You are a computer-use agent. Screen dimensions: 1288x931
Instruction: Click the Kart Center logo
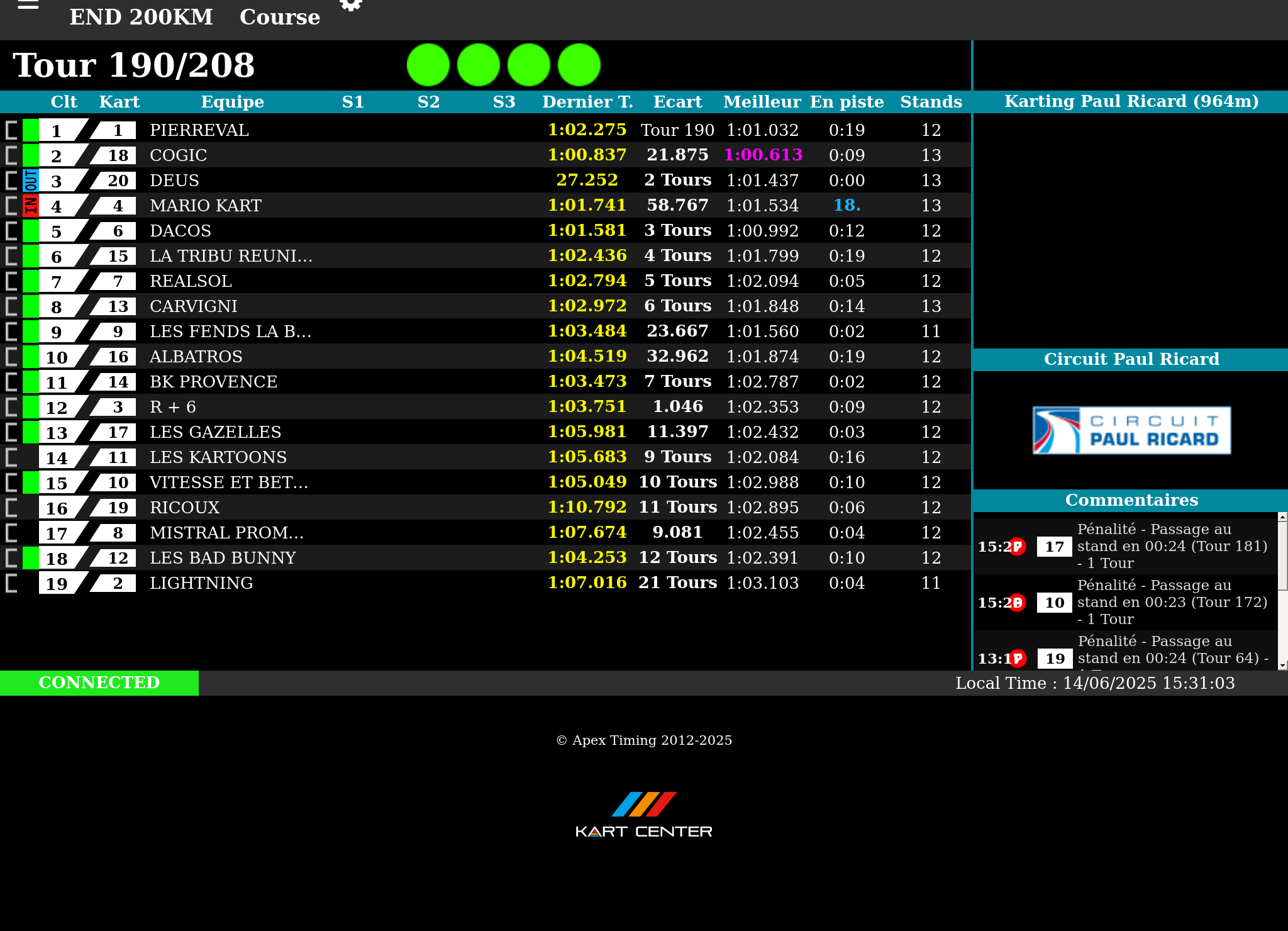pos(643,815)
